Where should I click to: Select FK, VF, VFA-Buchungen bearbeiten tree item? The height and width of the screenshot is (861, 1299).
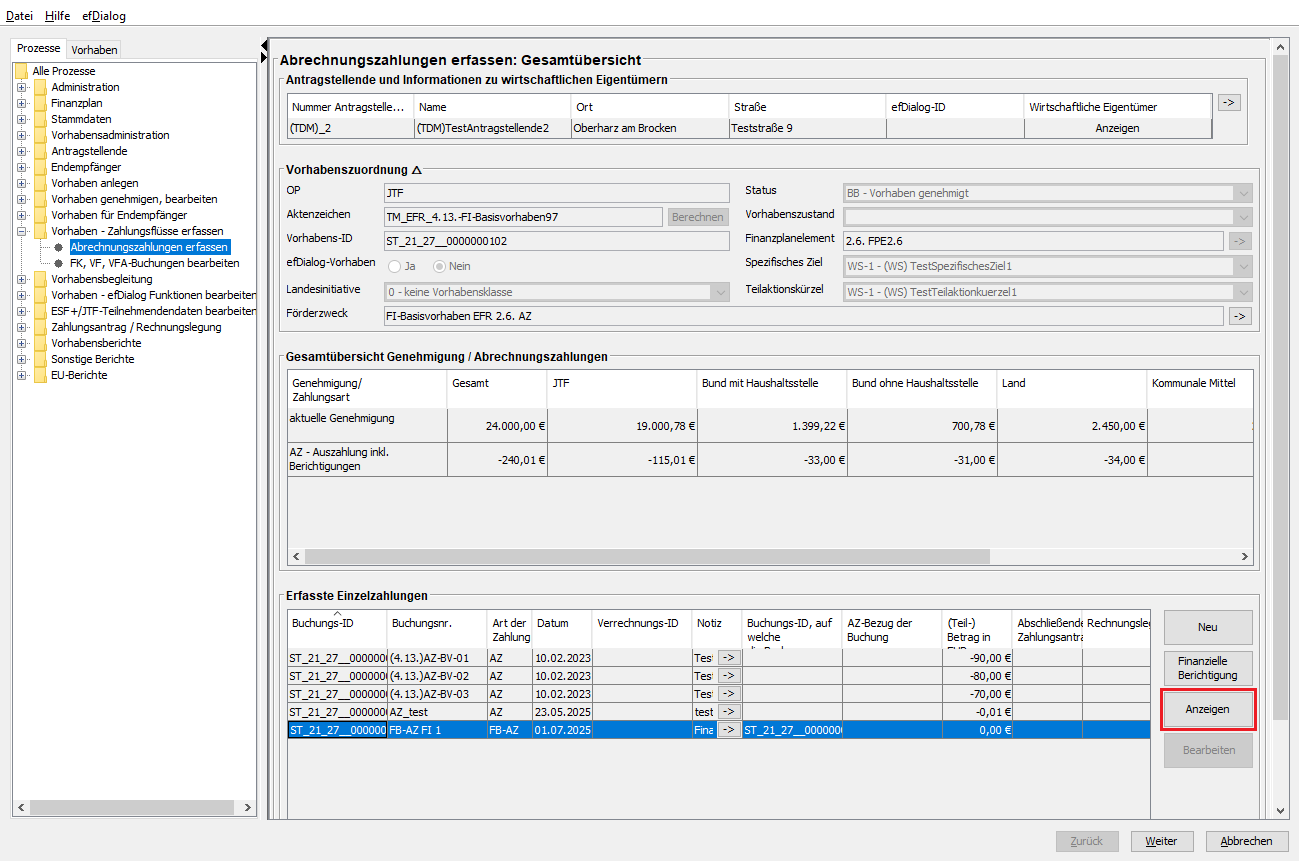[154, 263]
